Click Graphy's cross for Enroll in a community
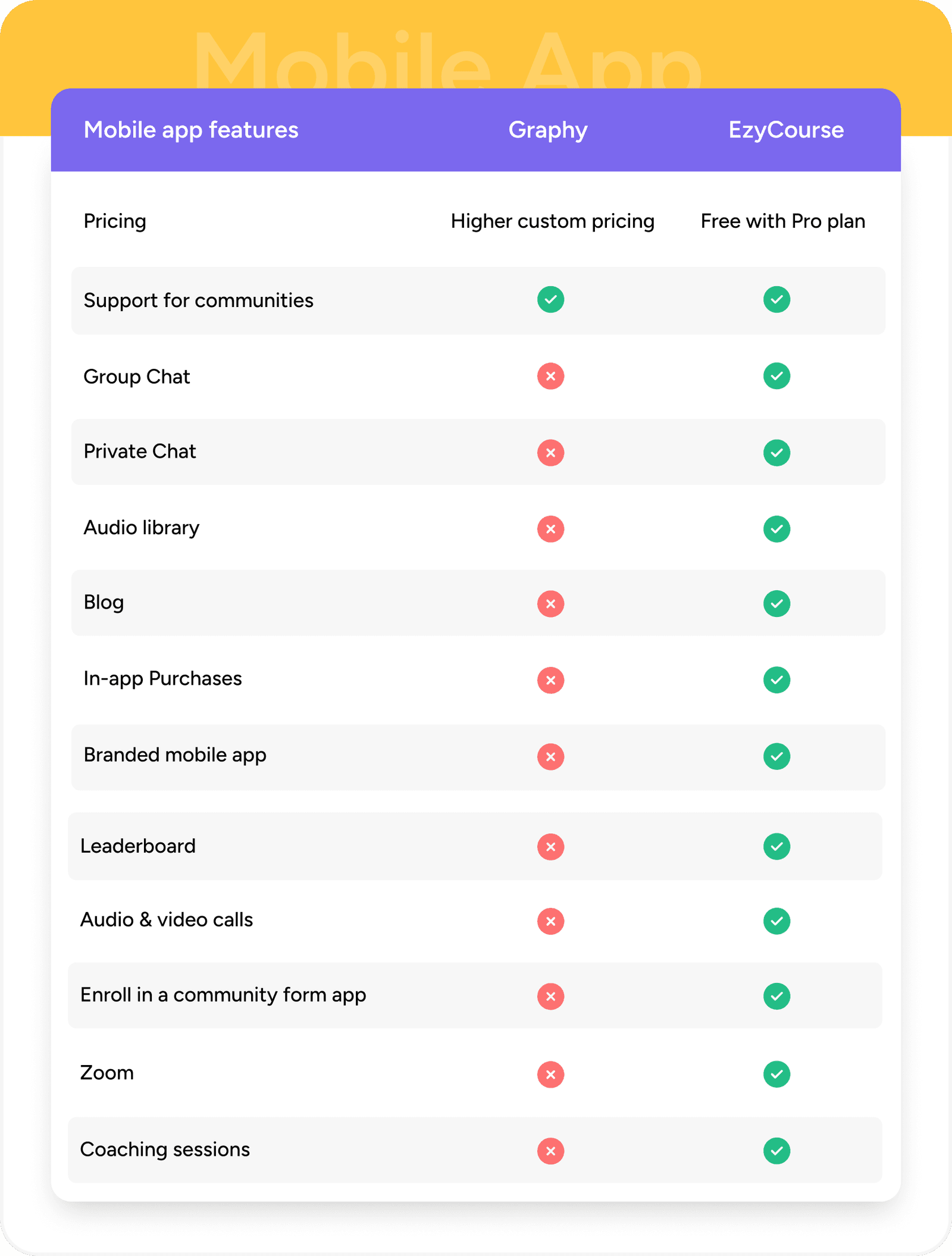 pos(550,996)
